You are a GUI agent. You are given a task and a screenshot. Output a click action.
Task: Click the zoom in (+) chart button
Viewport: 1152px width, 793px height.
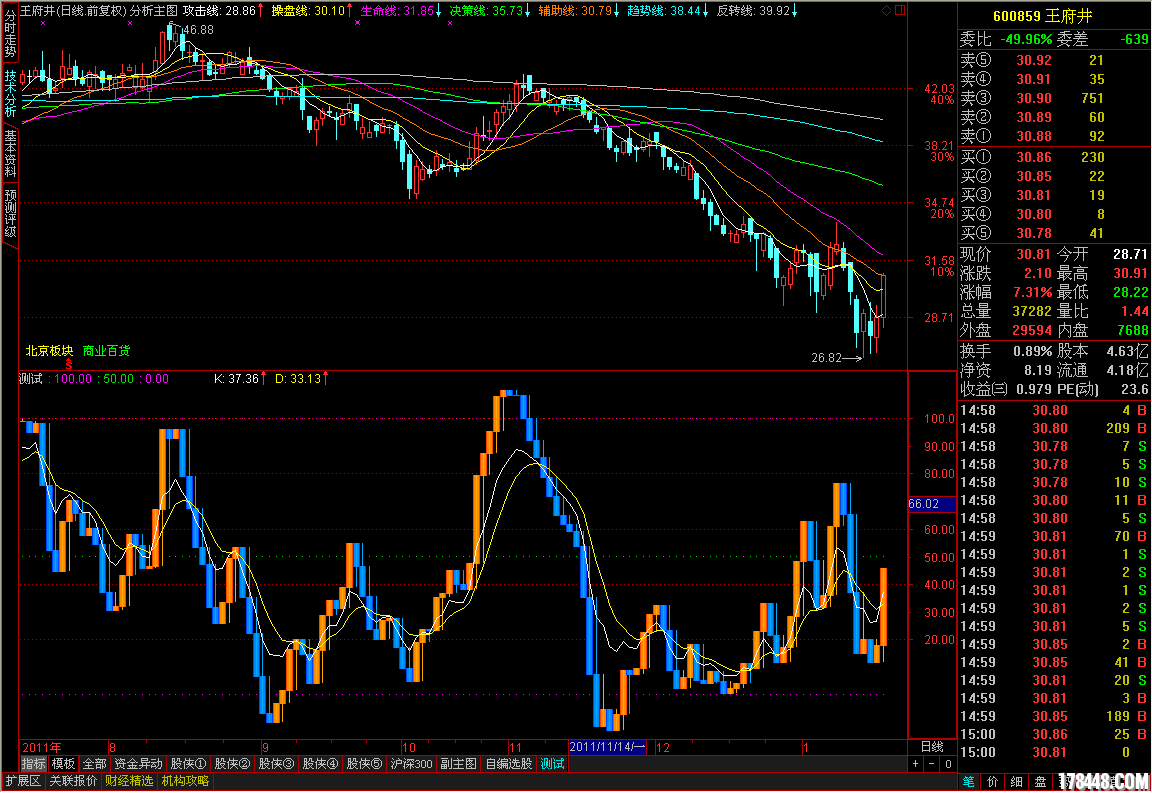pos(915,764)
